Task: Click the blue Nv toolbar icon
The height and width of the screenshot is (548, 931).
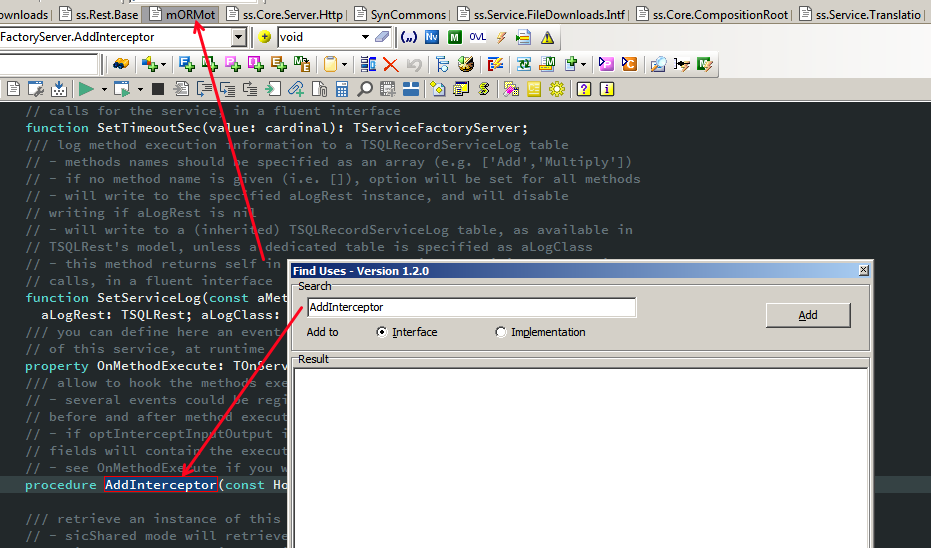Action: click(432, 37)
